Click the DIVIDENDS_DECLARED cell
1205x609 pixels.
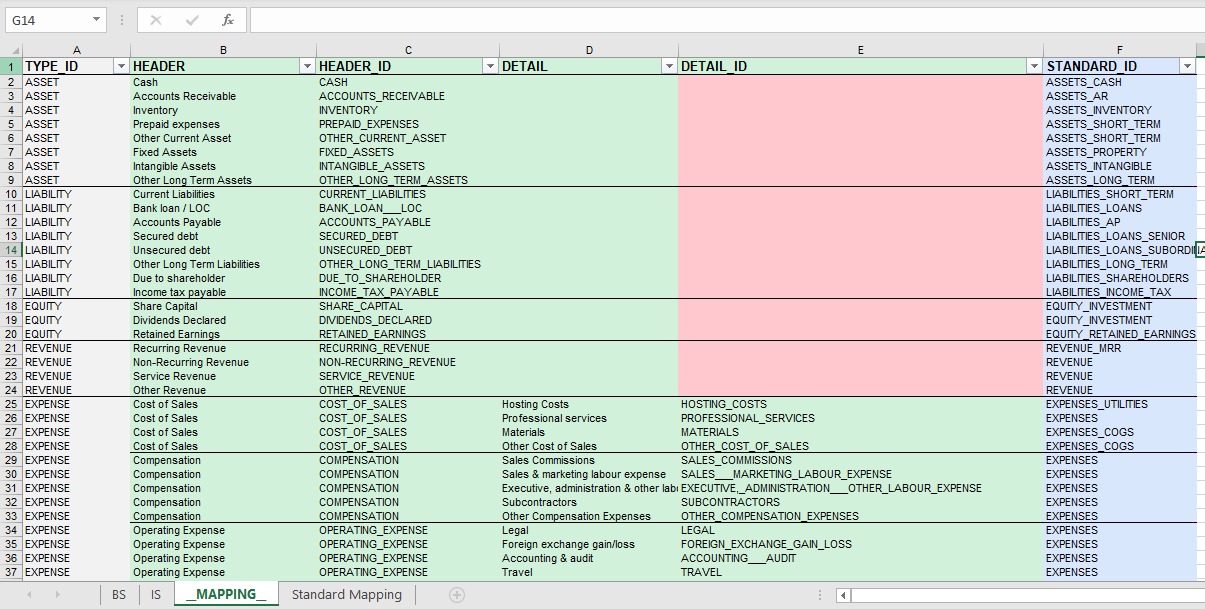408,320
